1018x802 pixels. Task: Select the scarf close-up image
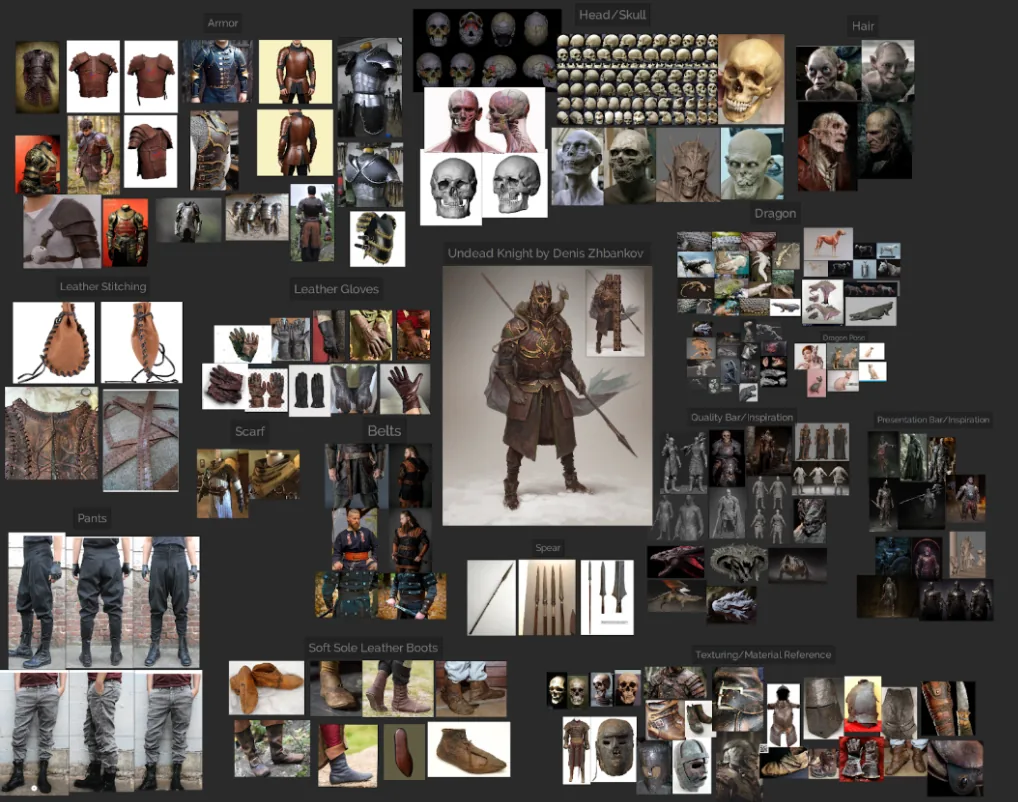click(275, 475)
